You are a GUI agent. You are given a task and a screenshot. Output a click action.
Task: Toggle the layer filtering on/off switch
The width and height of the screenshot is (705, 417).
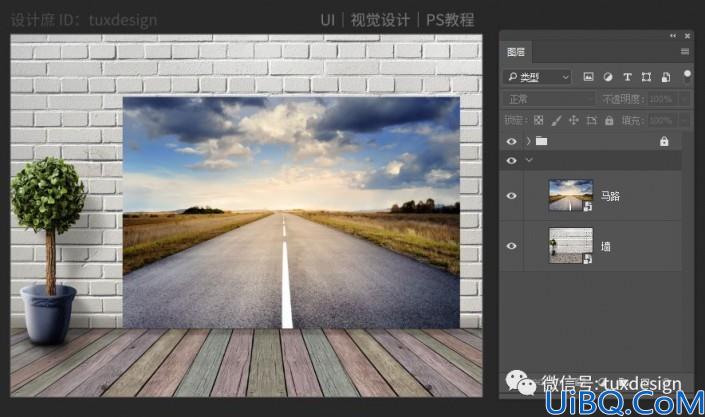click(x=687, y=75)
